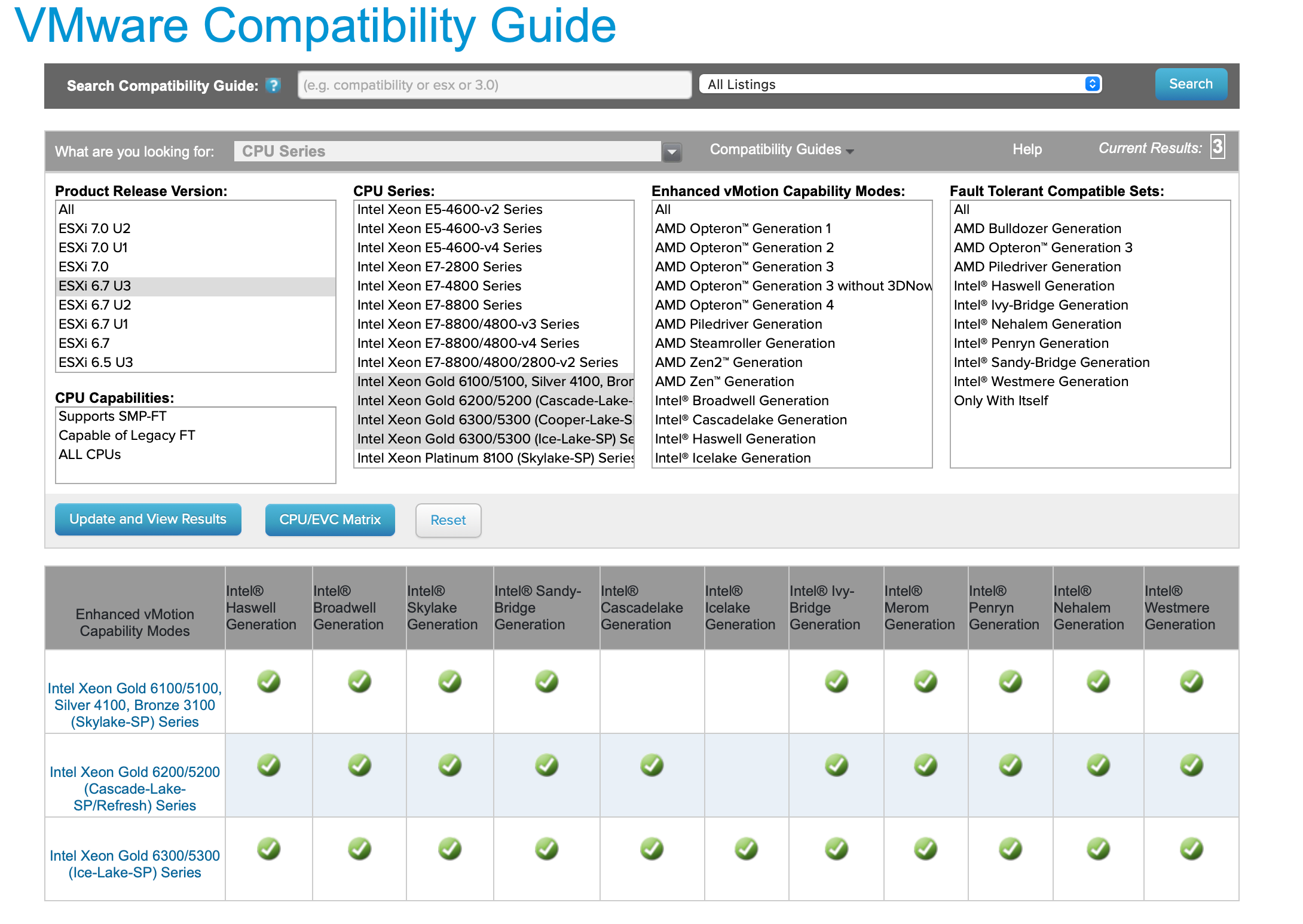Click the Help menu item
The image size is (1303, 924).
[1027, 149]
